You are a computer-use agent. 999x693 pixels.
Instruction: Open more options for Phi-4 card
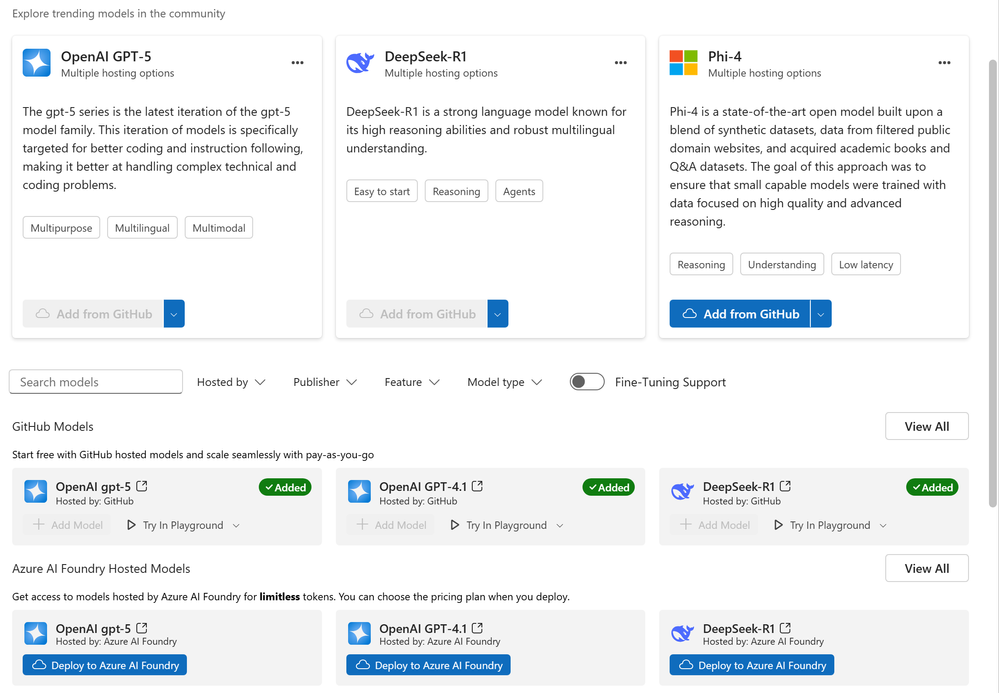point(944,62)
